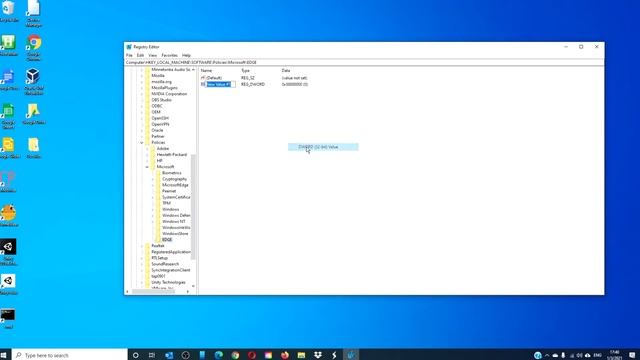Click the taskbar search box

pyautogui.click(x=70, y=355)
